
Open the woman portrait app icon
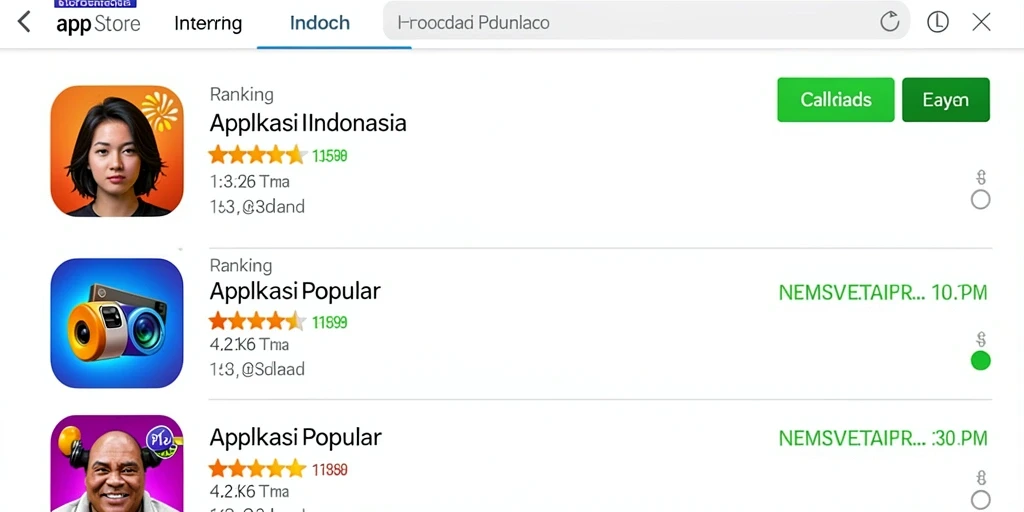117,151
